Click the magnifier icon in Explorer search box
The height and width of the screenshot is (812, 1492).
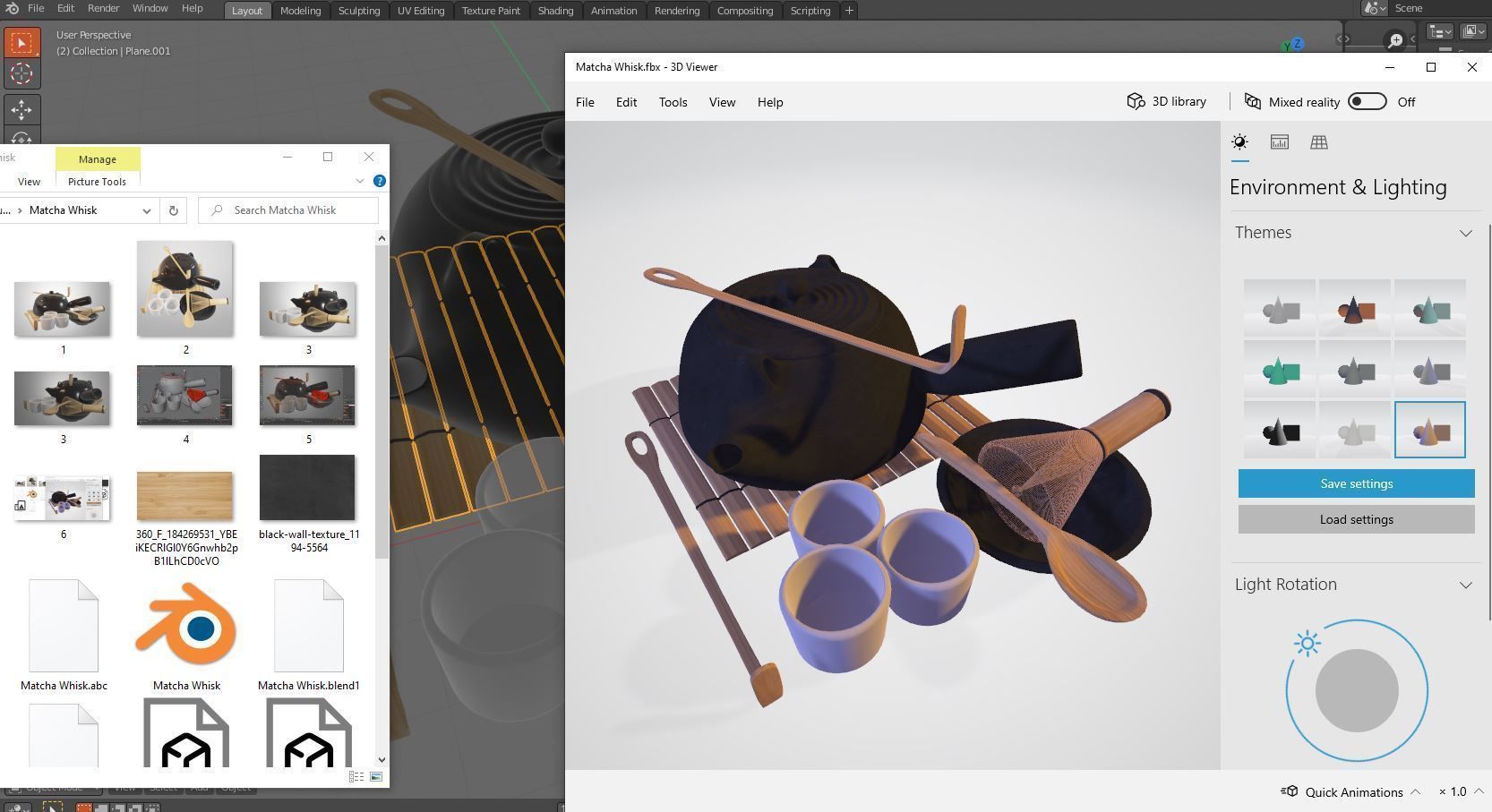(217, 210)
